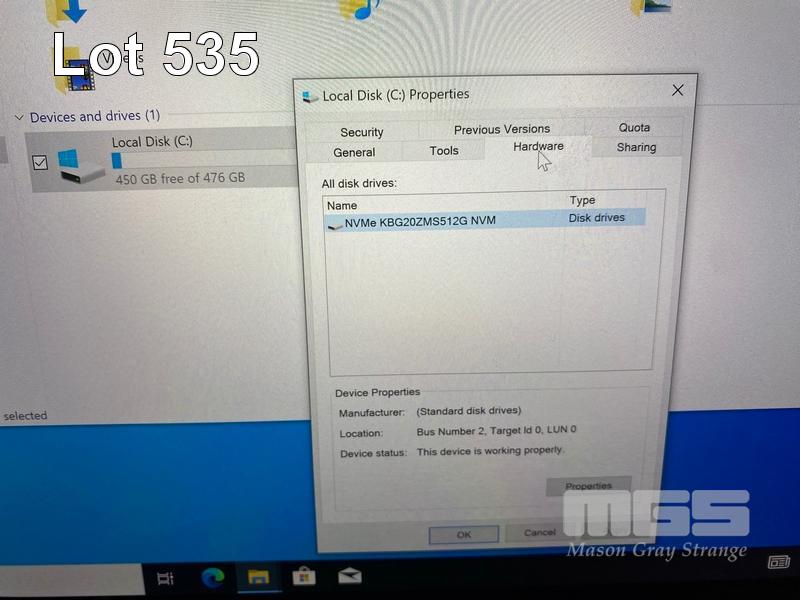This screenshot has height=600, width=800.
Task: Open the Mail app from the taskbar
Action: 349,576
